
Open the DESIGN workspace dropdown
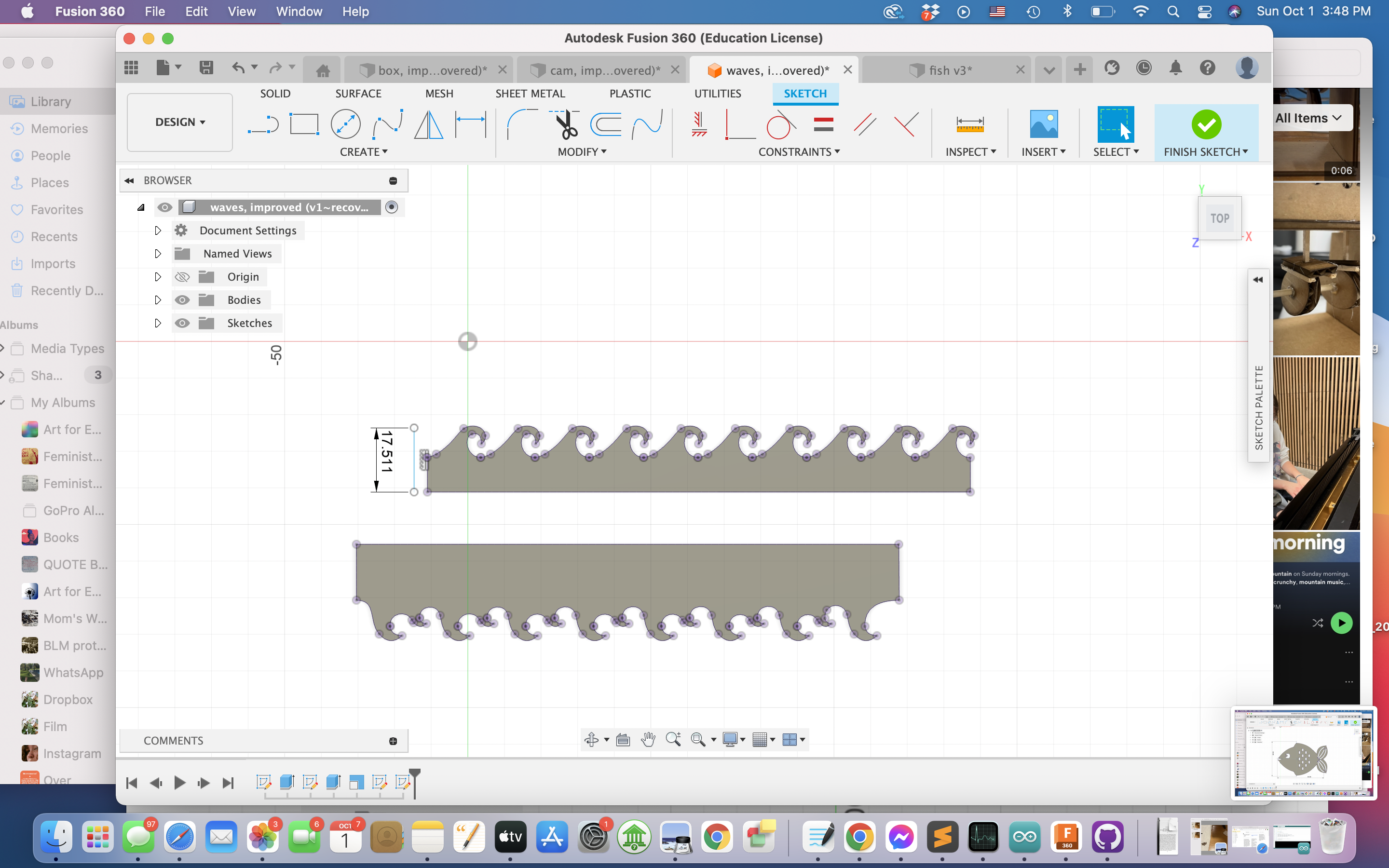179,122
